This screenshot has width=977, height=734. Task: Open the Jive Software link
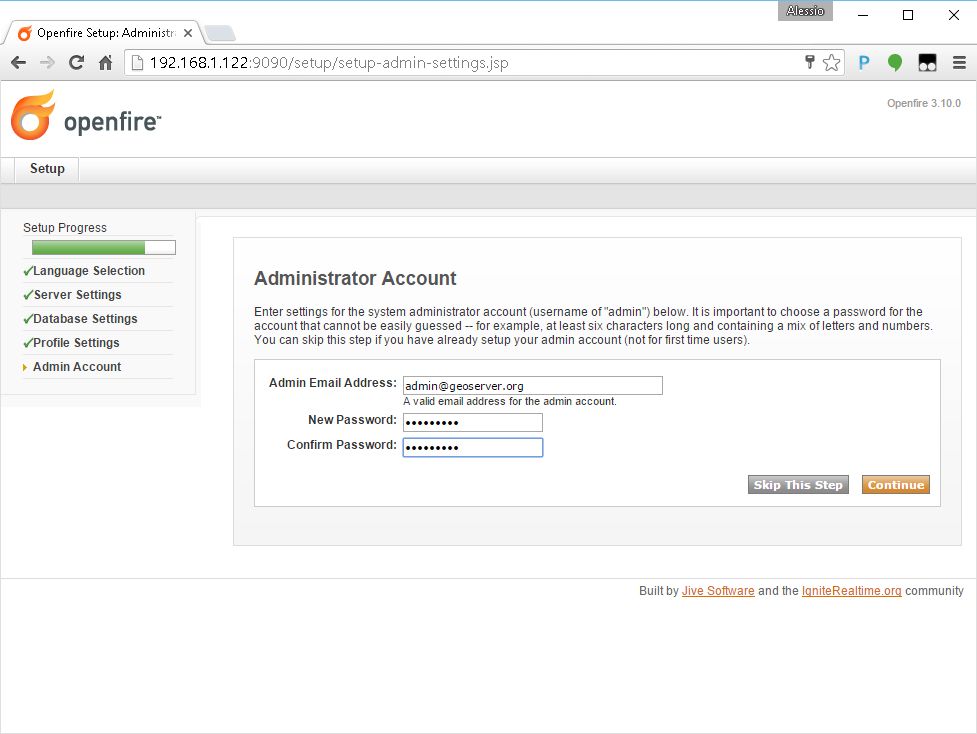point(718,591)
